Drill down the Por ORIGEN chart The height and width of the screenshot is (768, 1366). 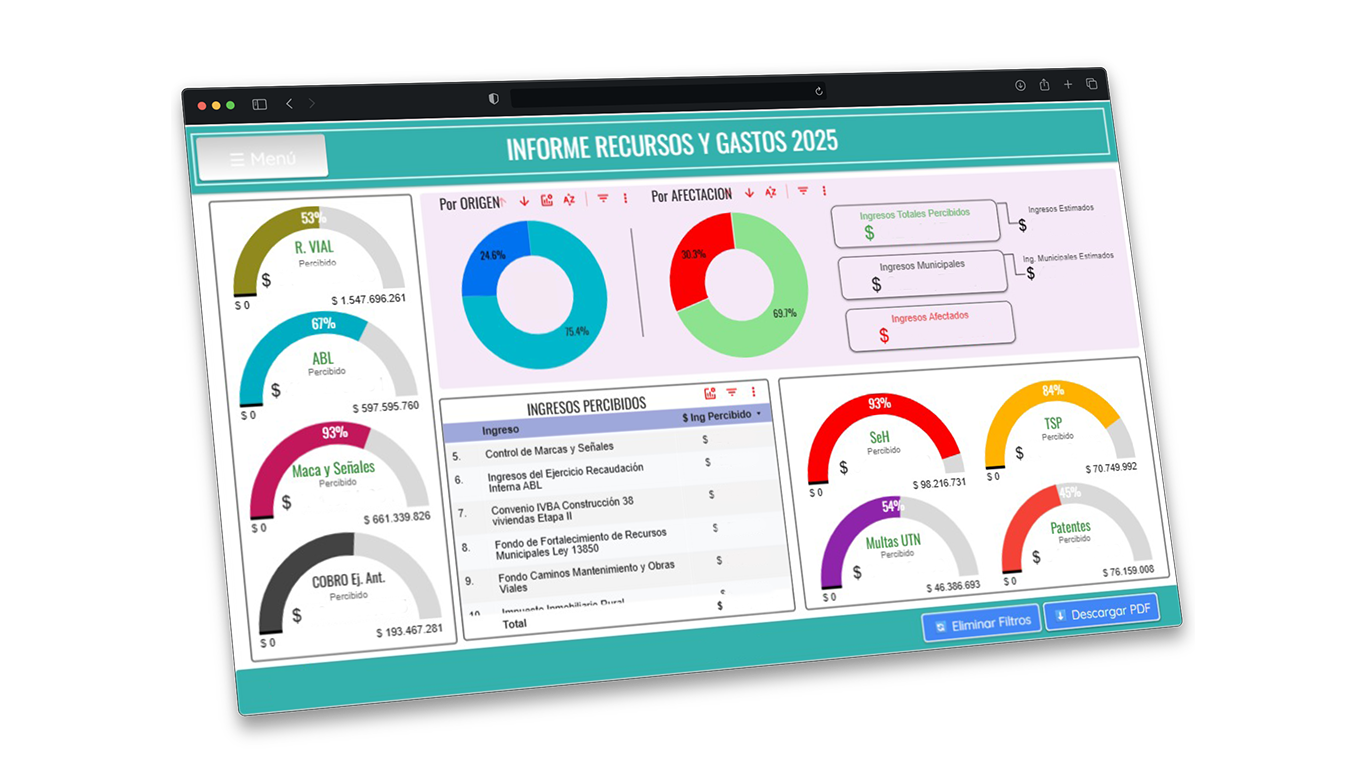click(524, 201)
